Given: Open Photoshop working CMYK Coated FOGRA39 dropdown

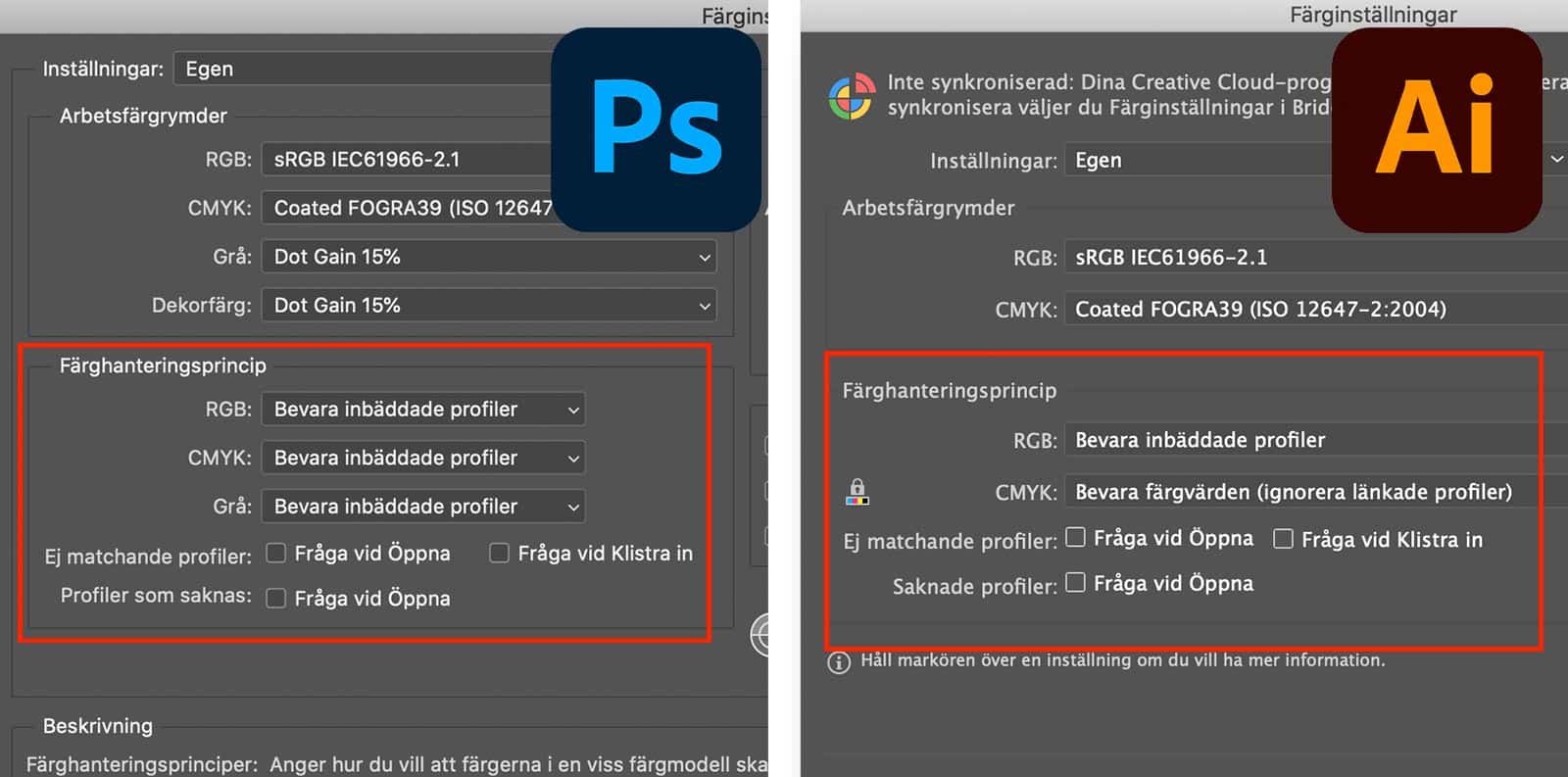Looking at the screenshot, I should (x=407, y=208).
